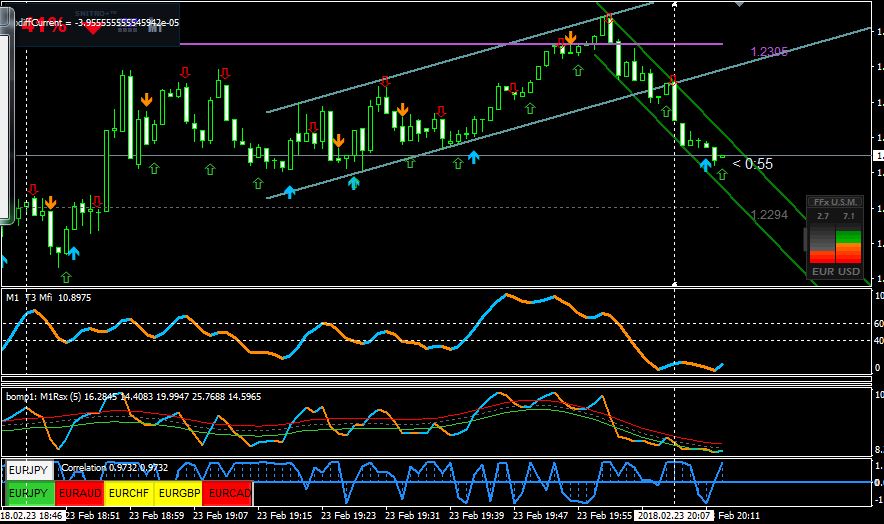Select the diffCurrent value text

[97, 23]
